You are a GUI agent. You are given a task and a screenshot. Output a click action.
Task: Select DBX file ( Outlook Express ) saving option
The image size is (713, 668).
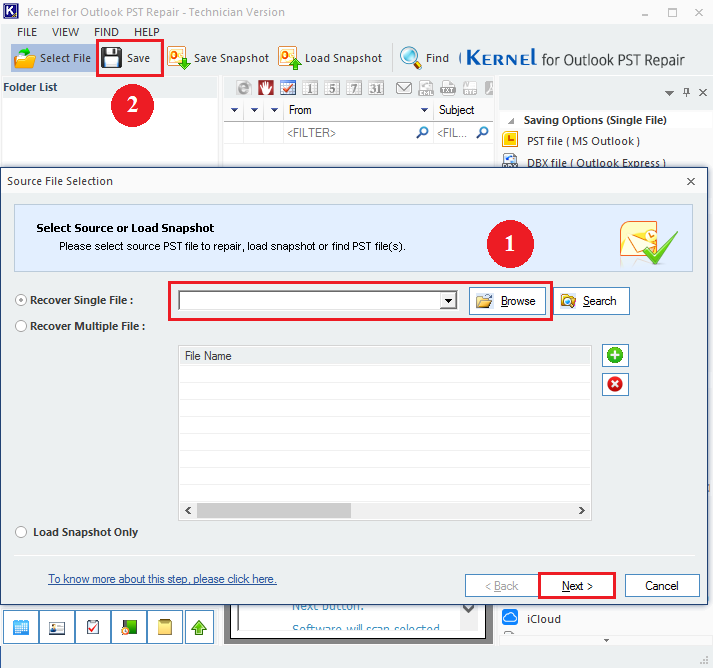point(596,162)
